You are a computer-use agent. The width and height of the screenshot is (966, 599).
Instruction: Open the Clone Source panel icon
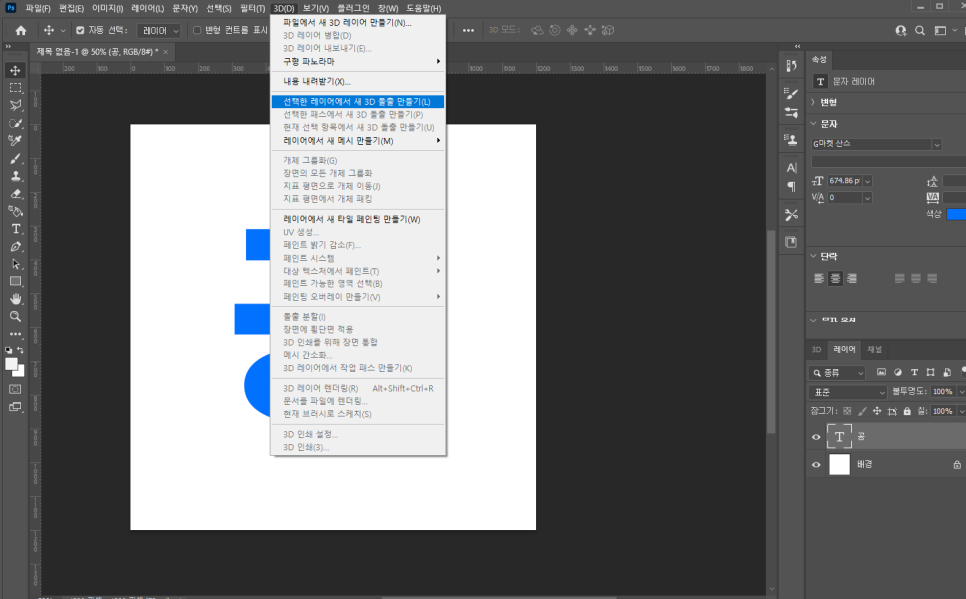[791, 140]
